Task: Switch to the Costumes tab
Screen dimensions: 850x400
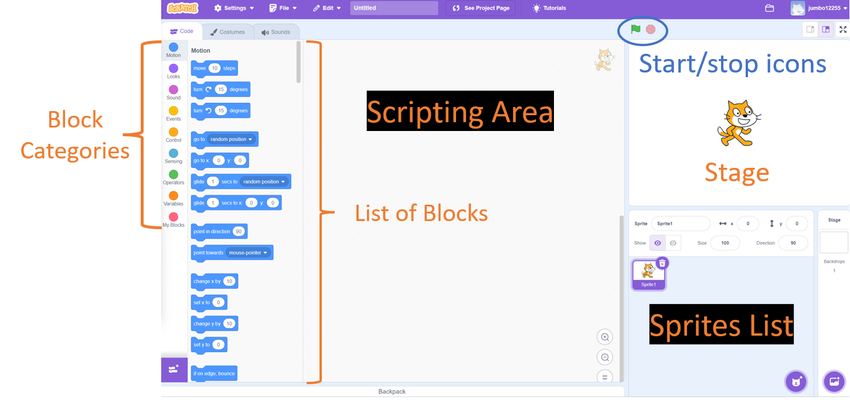Action: click(228, 32)
